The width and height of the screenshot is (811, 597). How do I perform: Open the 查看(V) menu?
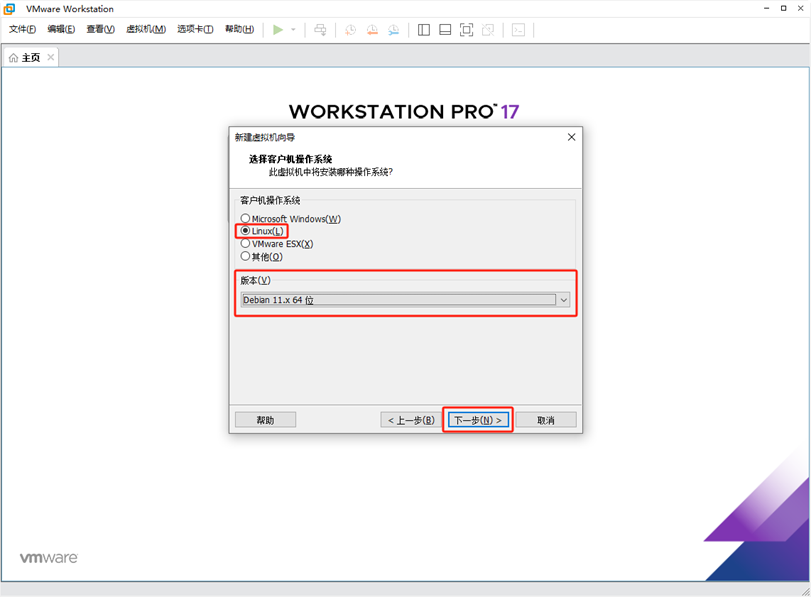point(100,29)
